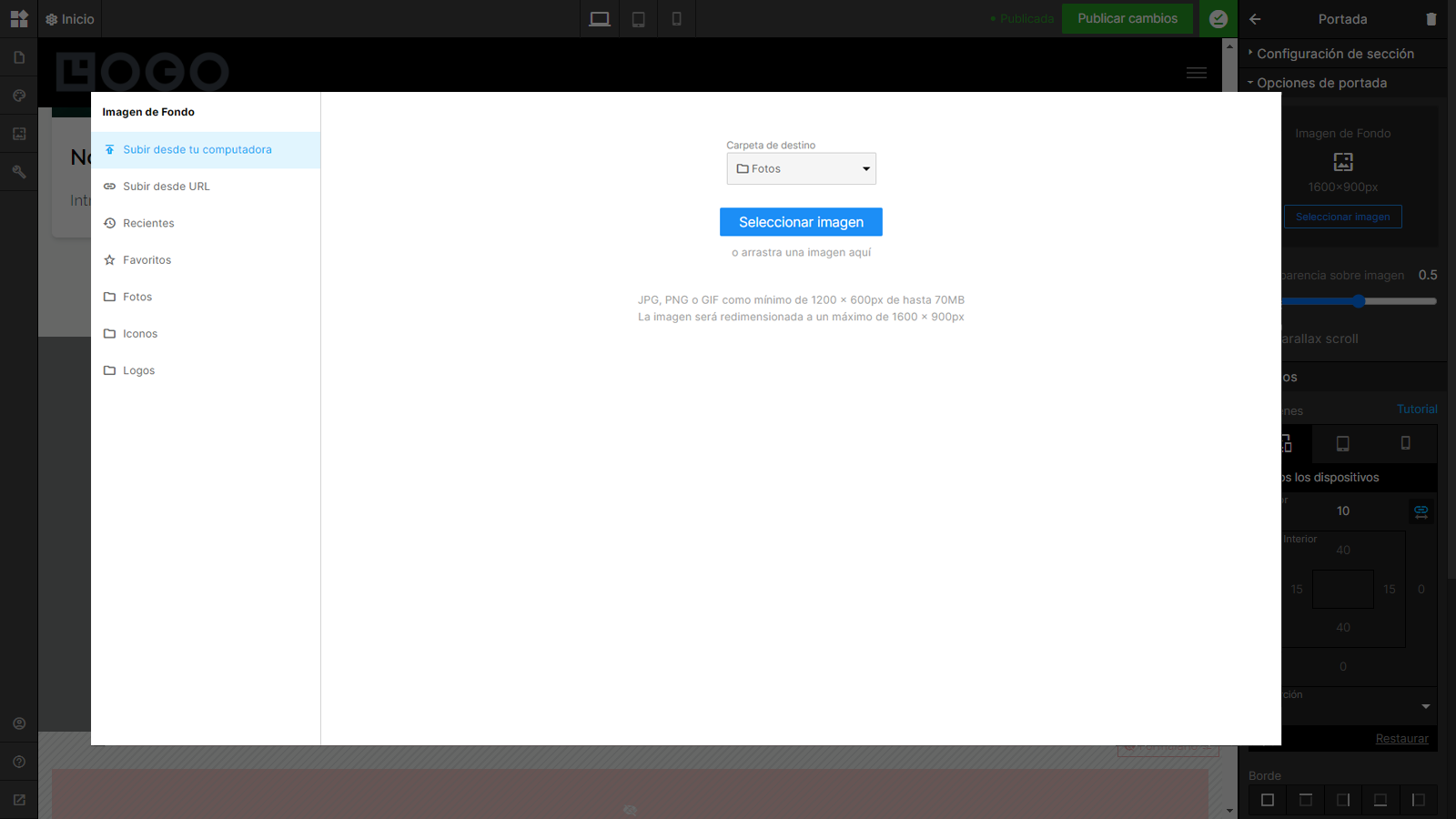Open the Pages icon in left sidebar

coord(19,57)
